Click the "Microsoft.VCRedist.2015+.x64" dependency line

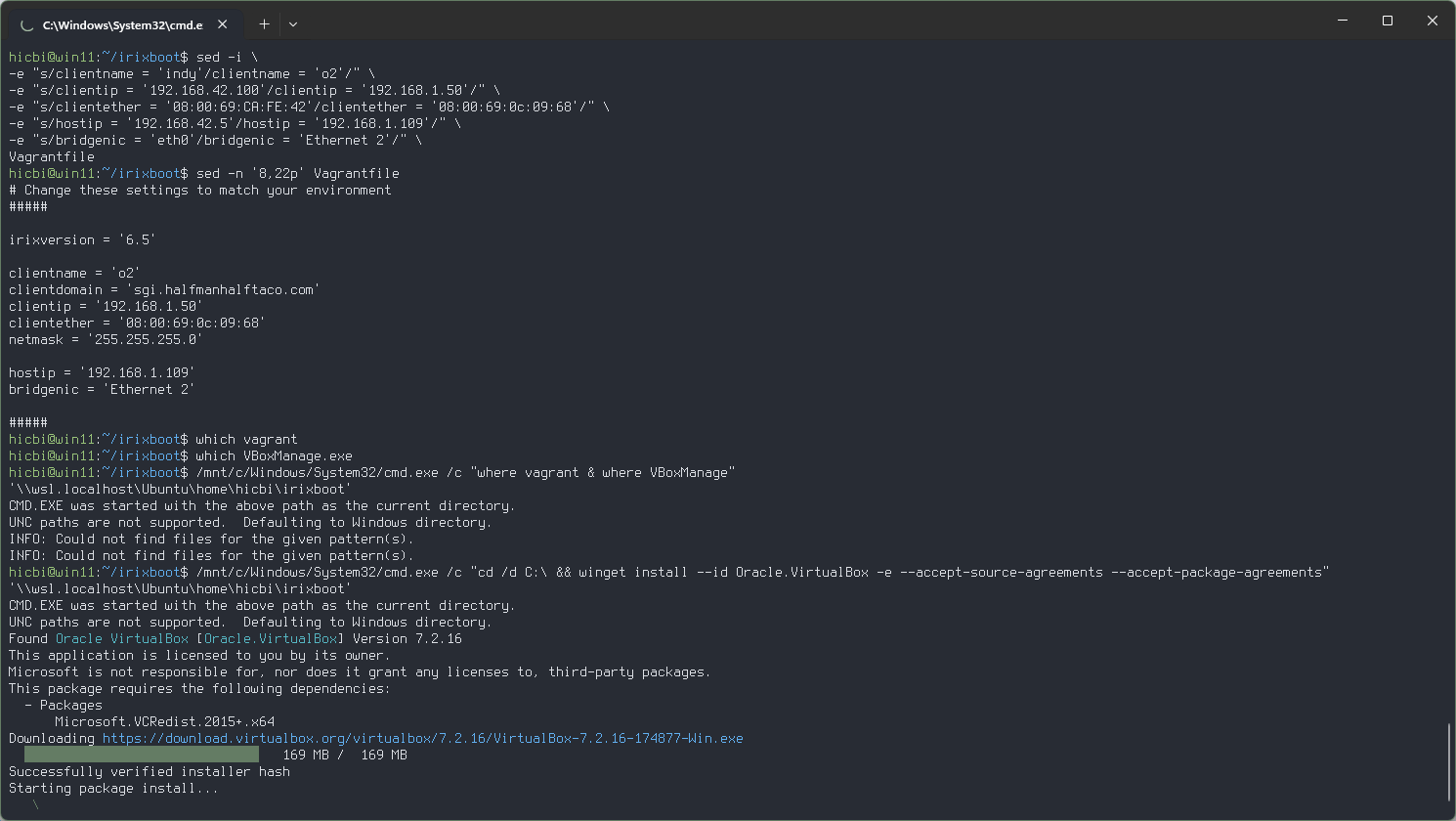pos(165,721)
